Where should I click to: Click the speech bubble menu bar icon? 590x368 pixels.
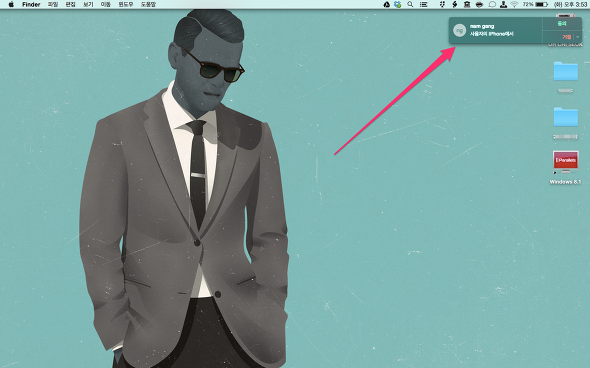(492, 5)
